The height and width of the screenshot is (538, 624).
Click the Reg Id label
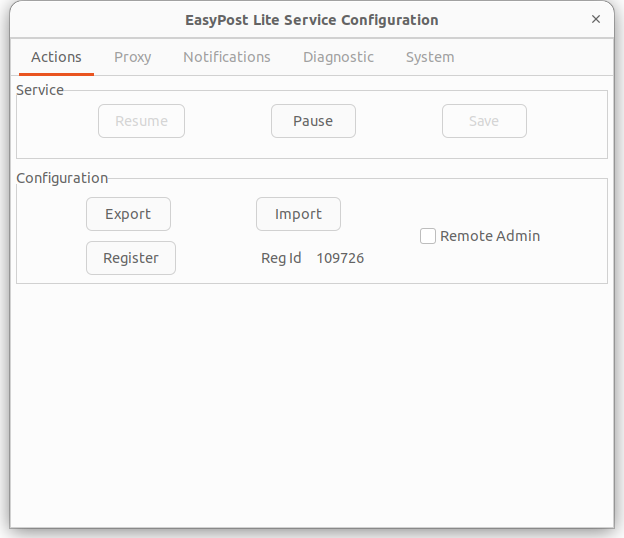pyautogui.click(x=281, y=258)
